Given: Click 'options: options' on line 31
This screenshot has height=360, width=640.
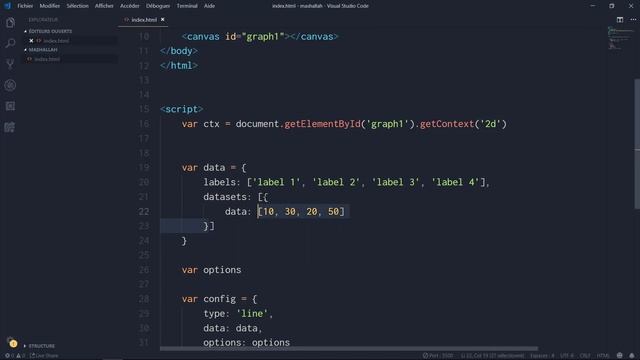Looking at the screenshot, I should (247, 342).
